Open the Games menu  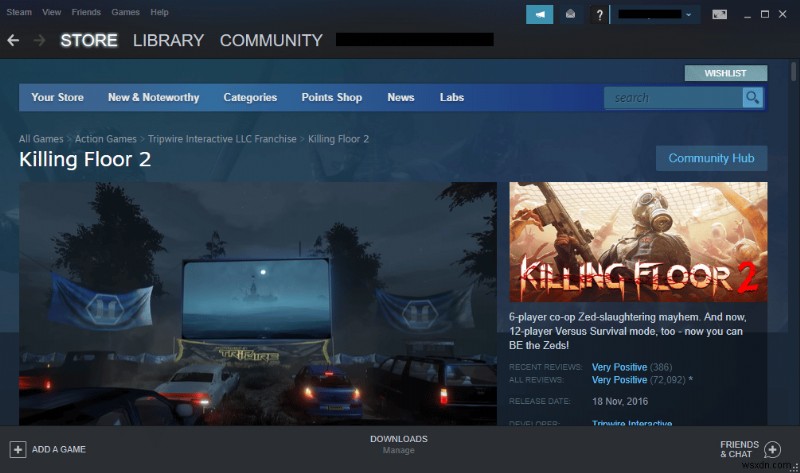pyautogui.click(x=126, y=12)
